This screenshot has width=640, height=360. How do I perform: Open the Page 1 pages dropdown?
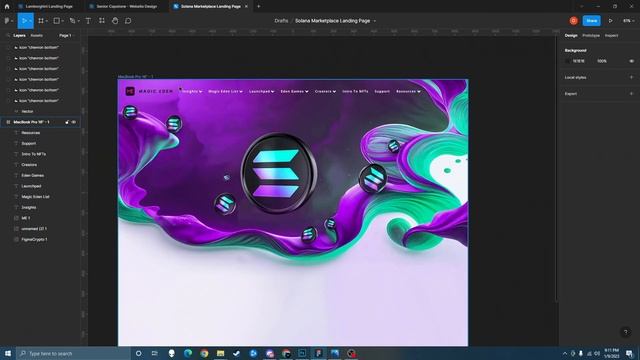[66, 36]
